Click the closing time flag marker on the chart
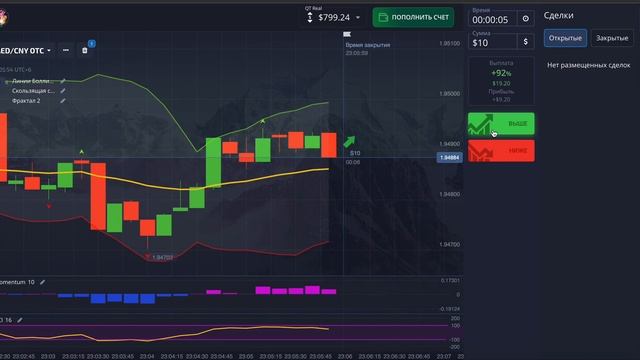 tap(347, 34)
